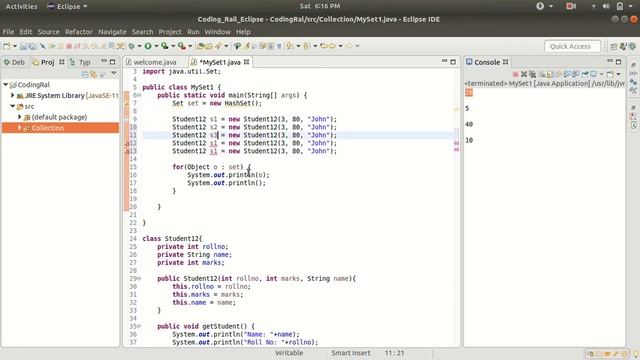Toggle Show Console on Standard Out change
640x360 pixels.
[x=567, y=74]
